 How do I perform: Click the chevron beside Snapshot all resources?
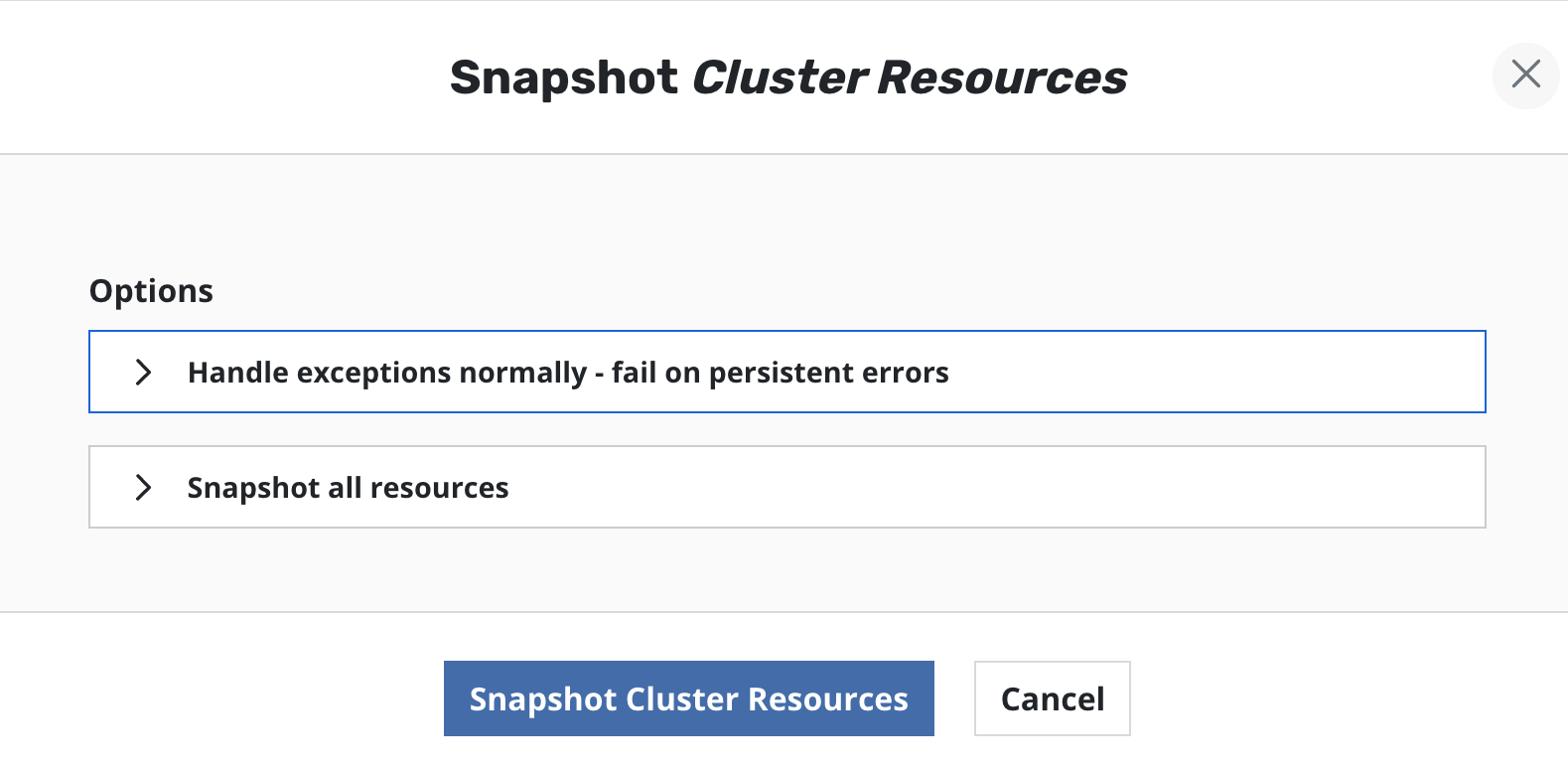tap(144, 487)
